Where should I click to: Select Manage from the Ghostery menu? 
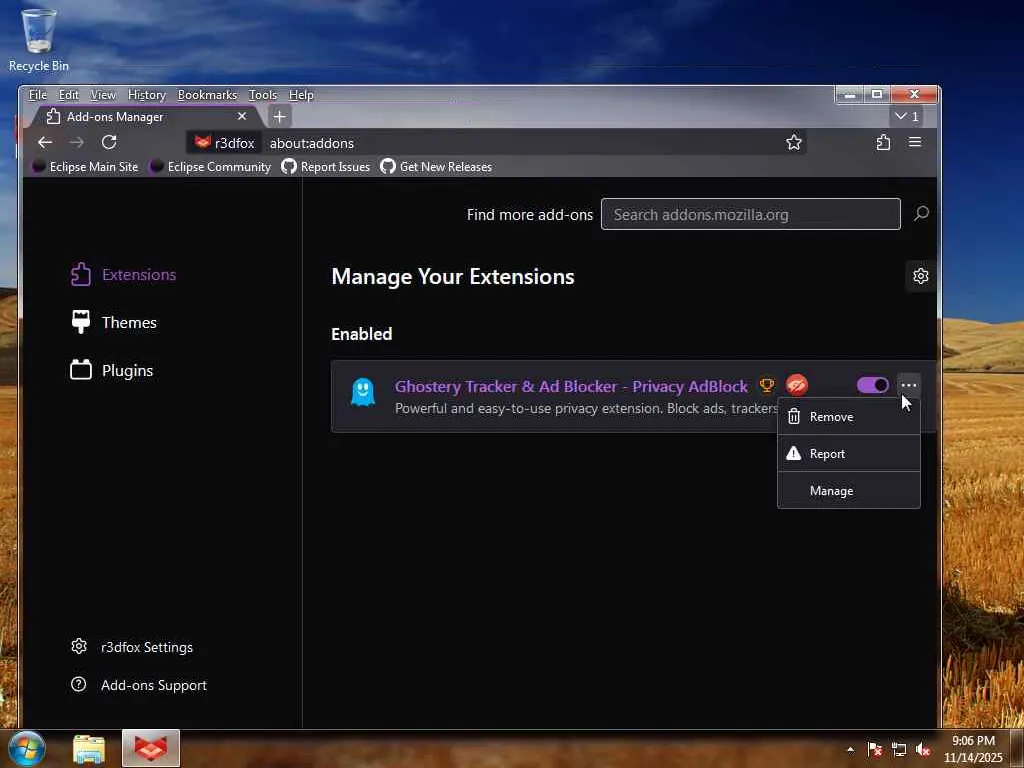point(848,490)
